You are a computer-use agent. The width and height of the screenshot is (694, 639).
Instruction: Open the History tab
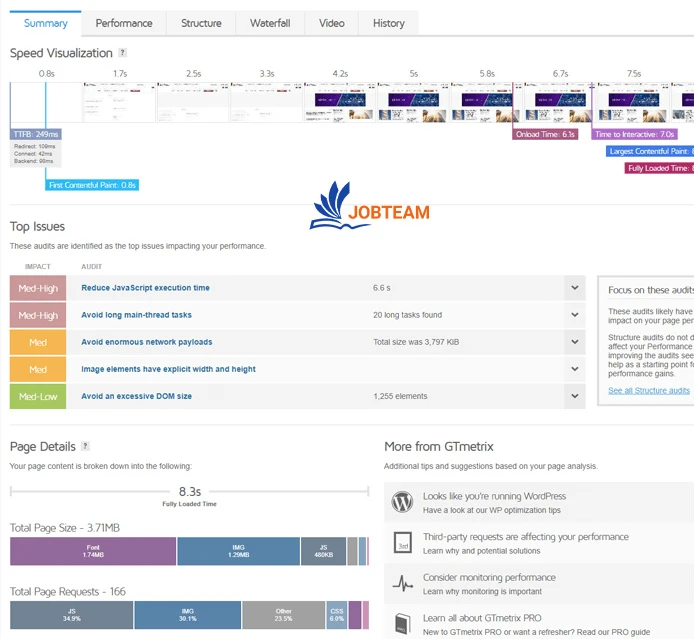(388, 23)
